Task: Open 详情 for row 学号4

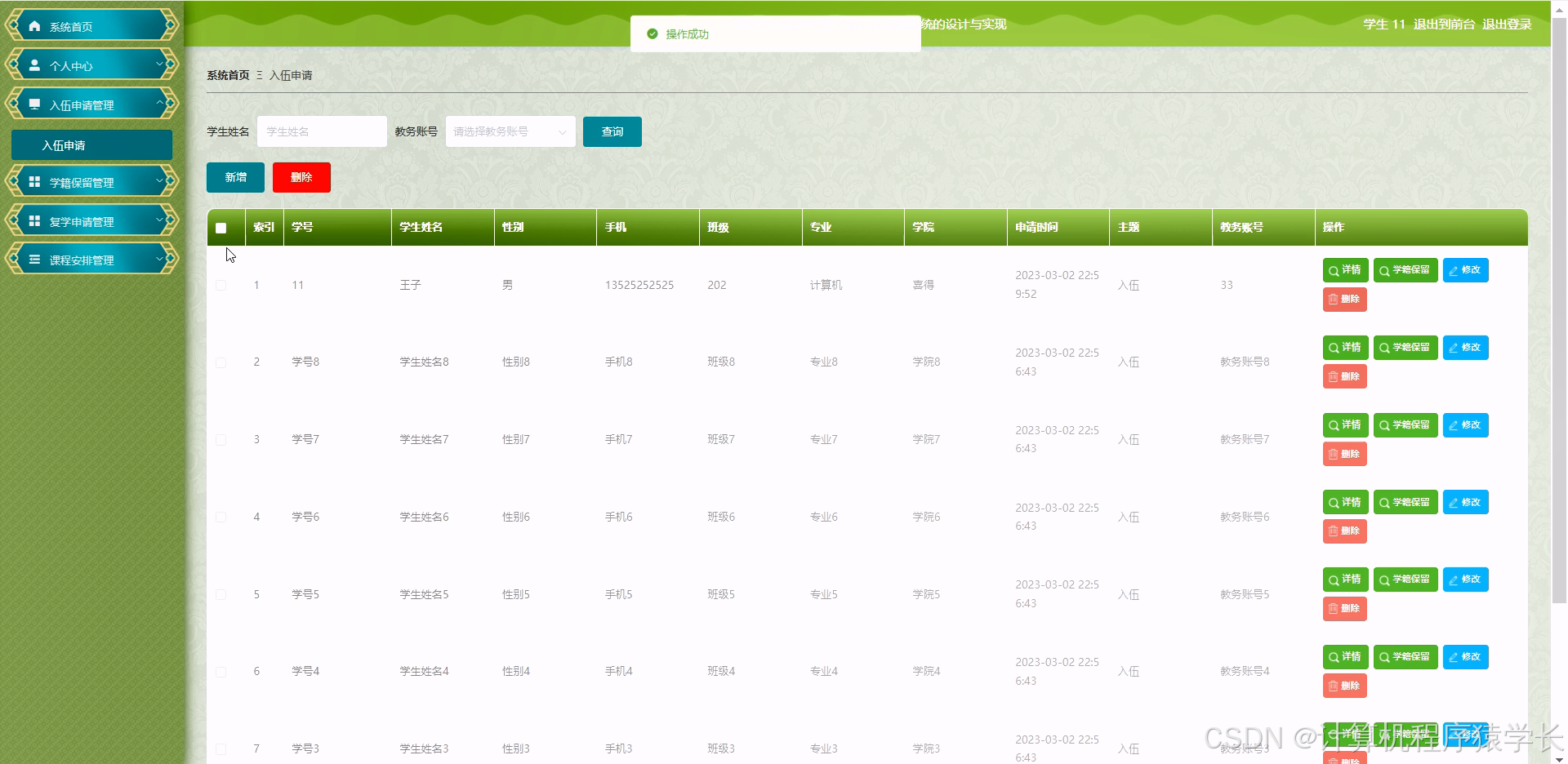Action: point(1345,657)
